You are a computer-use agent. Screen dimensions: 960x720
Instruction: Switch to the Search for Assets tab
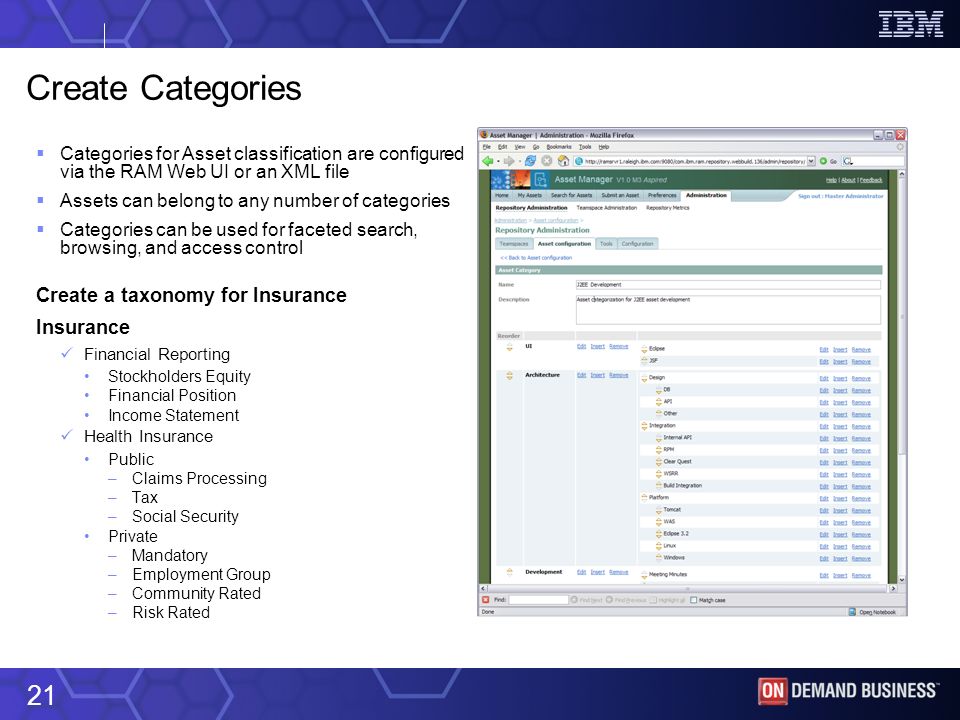[x=571, y=195]
